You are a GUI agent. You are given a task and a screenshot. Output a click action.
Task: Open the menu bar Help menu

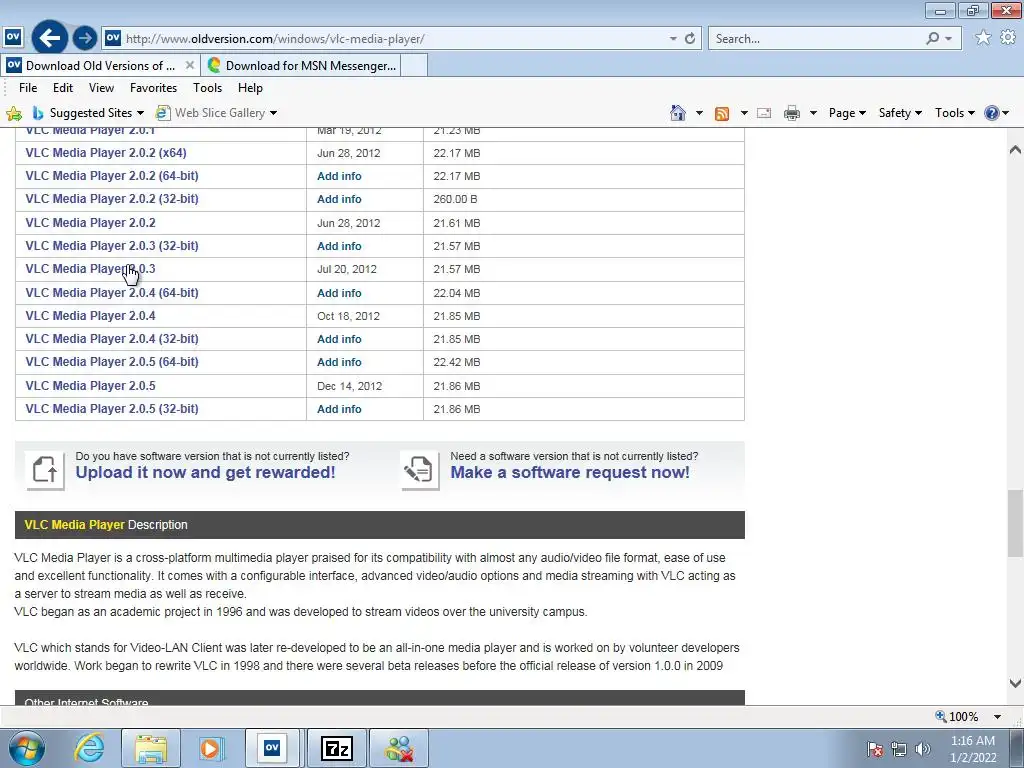click(250, 88)
